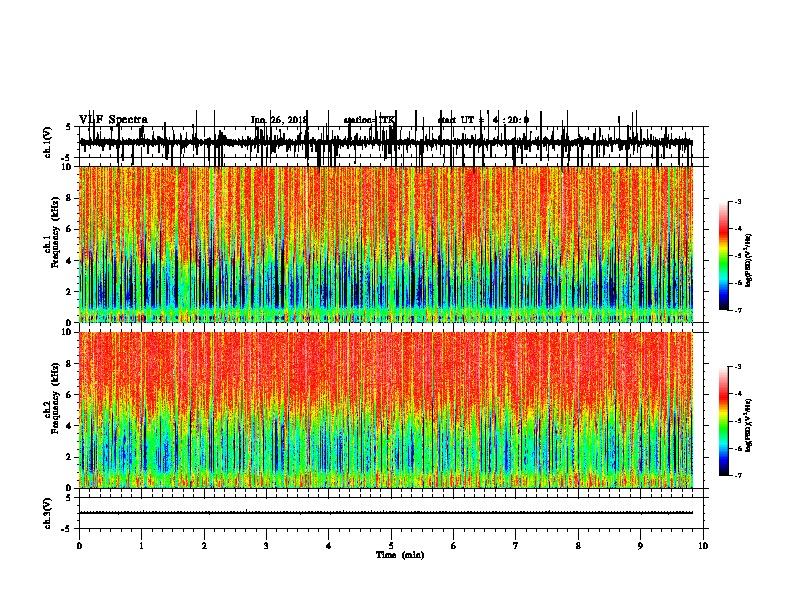This screenshot has height=612, width=792.
Task: Click inside the ch.2 spectrogram plot
Action: pyautogui.click(x=386, y=410)
